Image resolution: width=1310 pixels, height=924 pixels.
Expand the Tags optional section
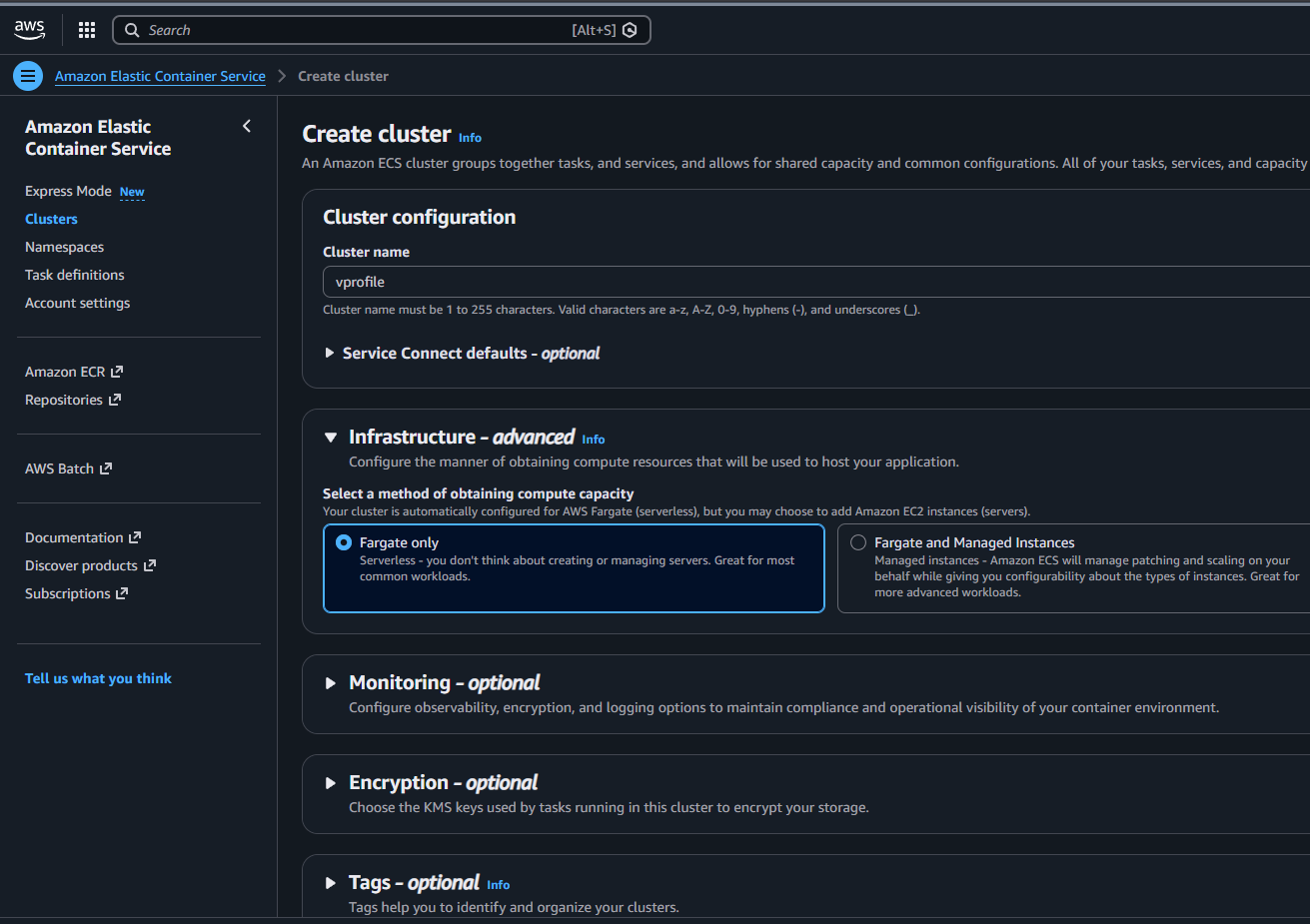331,883
